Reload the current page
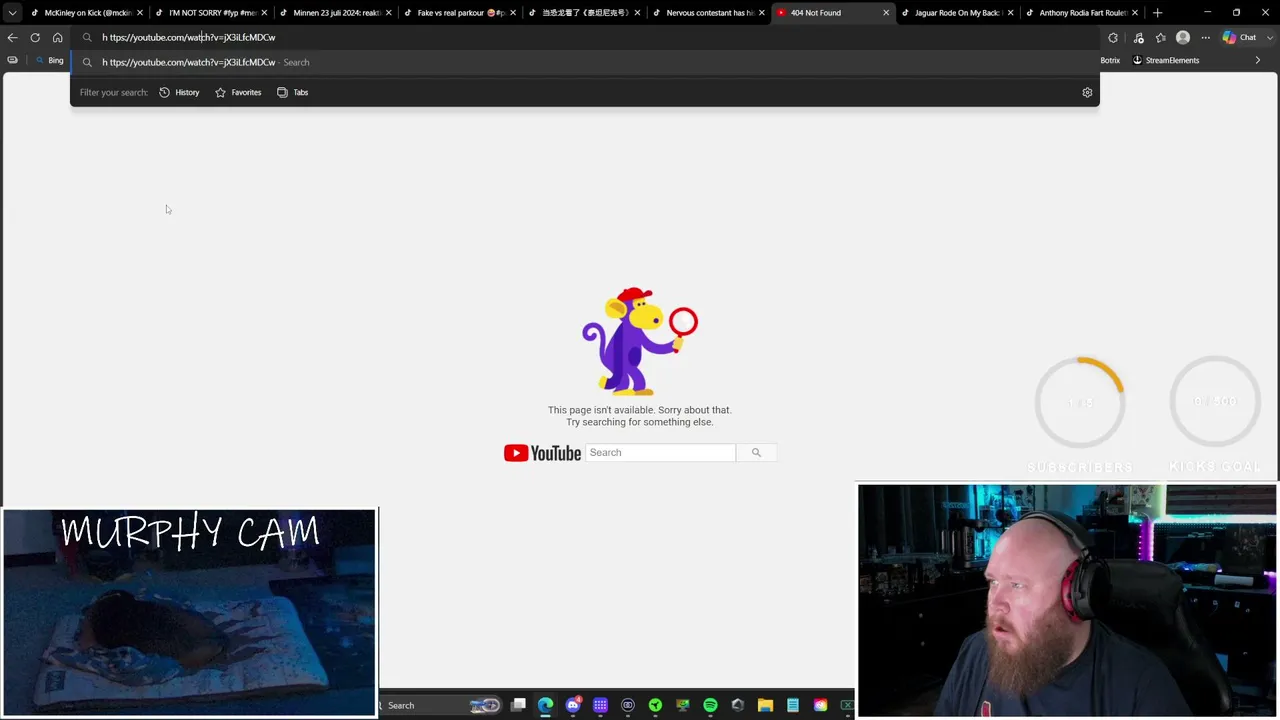This screenshot has height=720, width=1280. pos(35,37)
